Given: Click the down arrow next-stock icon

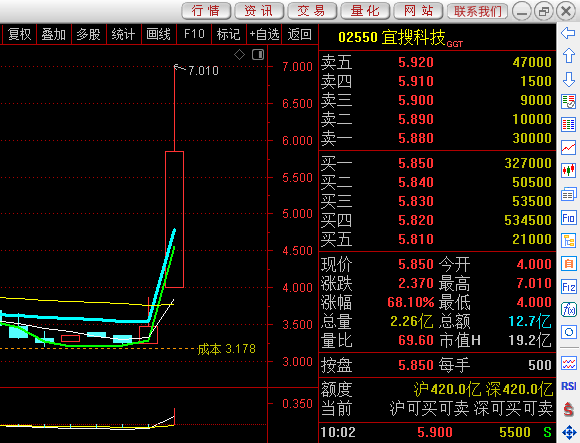Looking at the screenshot, I should 568,79.
